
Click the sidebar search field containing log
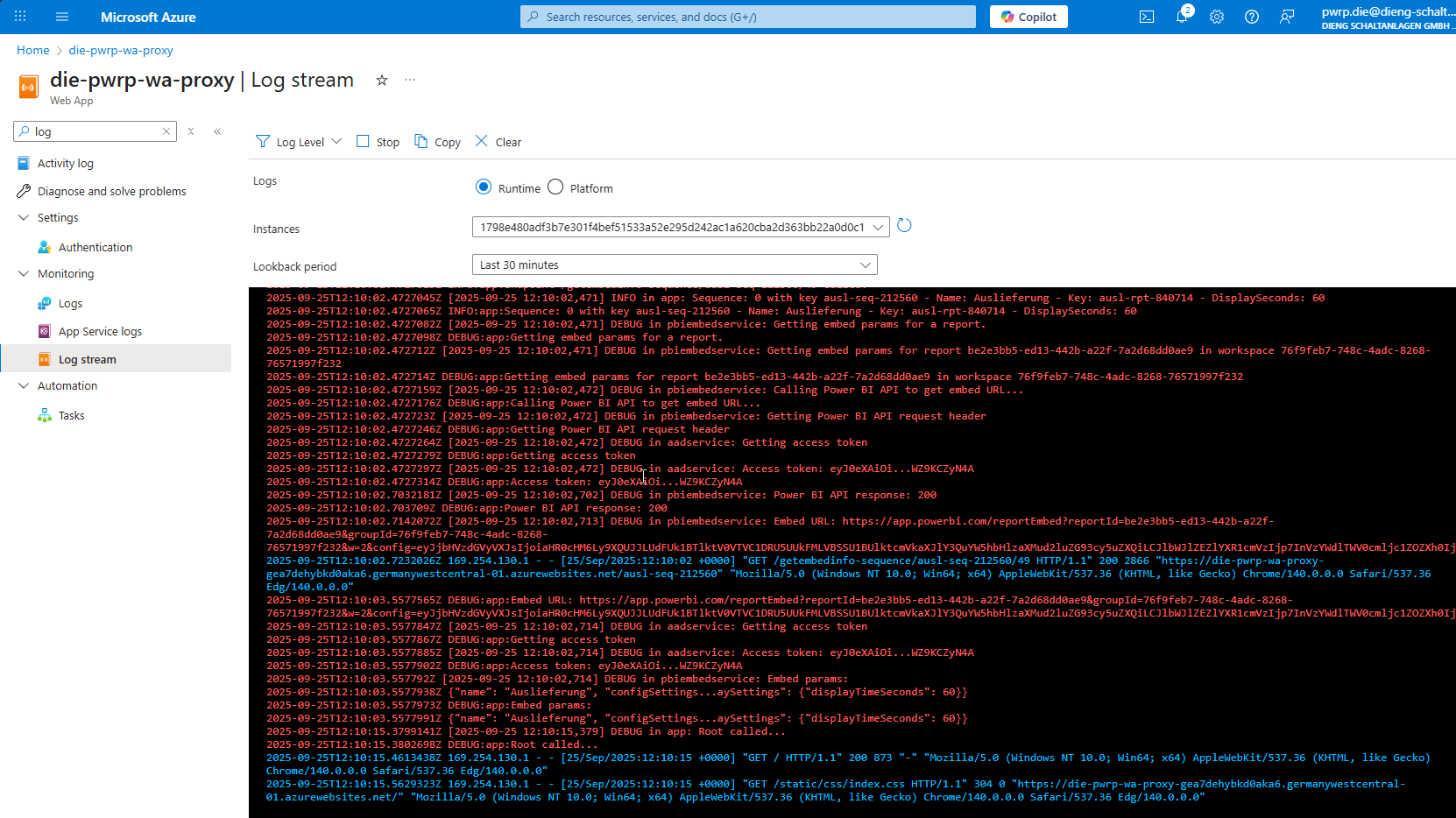pyautogui.click(x=95, y=131)
